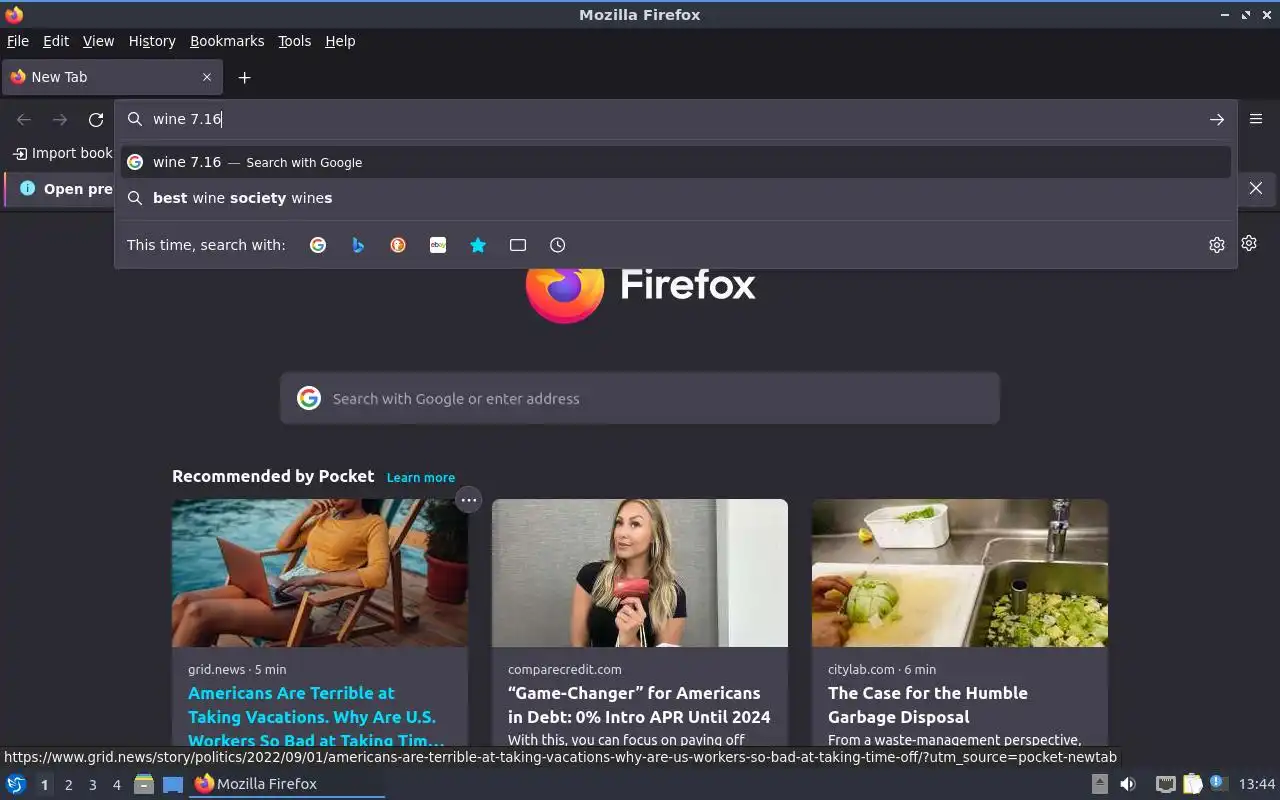Viewport: 1280px width, 800px height.
Task: Select 'wine 7.16 — Search with Google' suggestion
Action: (676, 162)
